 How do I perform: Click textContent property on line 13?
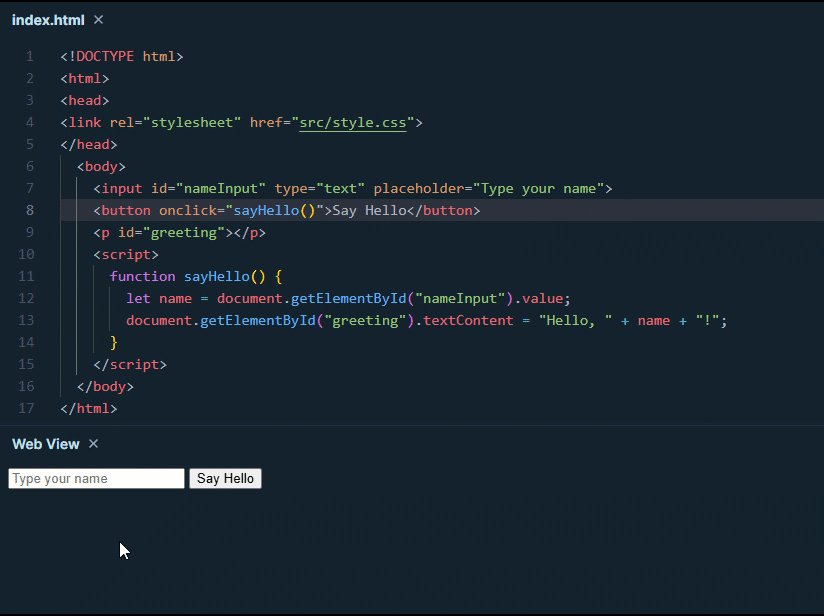[468, 321]
